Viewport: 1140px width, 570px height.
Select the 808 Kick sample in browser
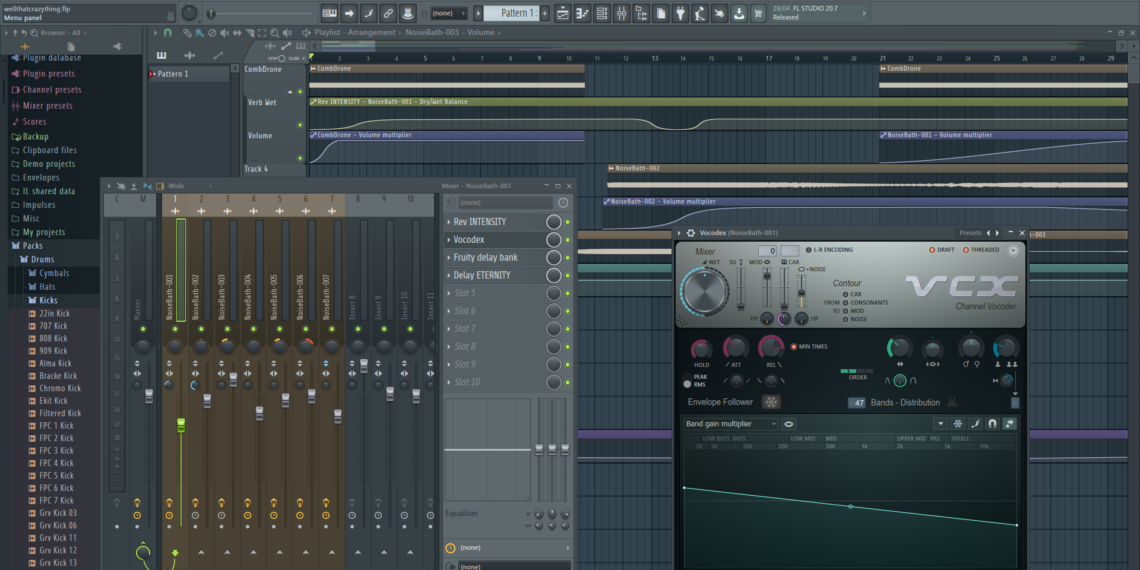point(53,338)
